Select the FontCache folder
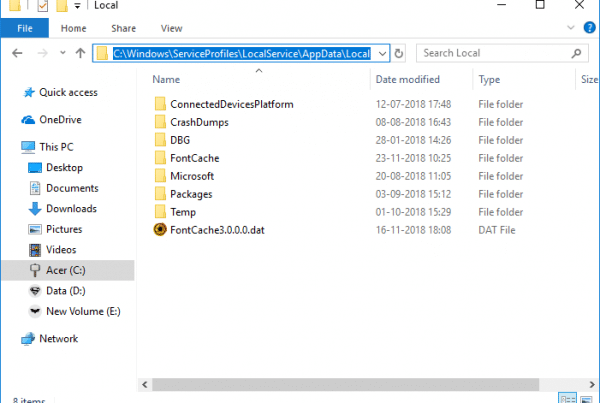The width and height of the screenshot is (600, 403). pyautogui.click(x=195, y=158)
